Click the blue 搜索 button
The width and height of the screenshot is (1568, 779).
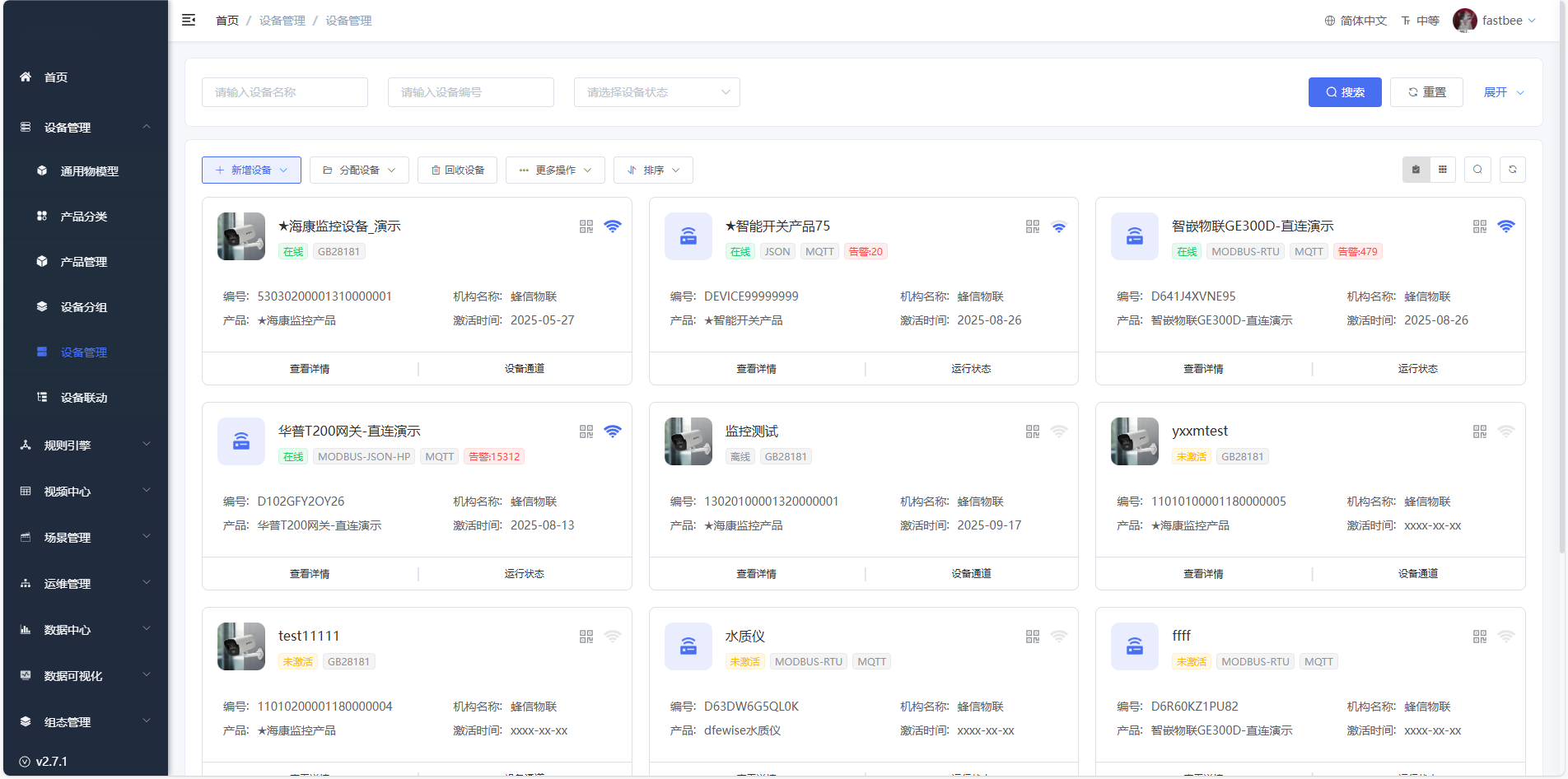1344,92
